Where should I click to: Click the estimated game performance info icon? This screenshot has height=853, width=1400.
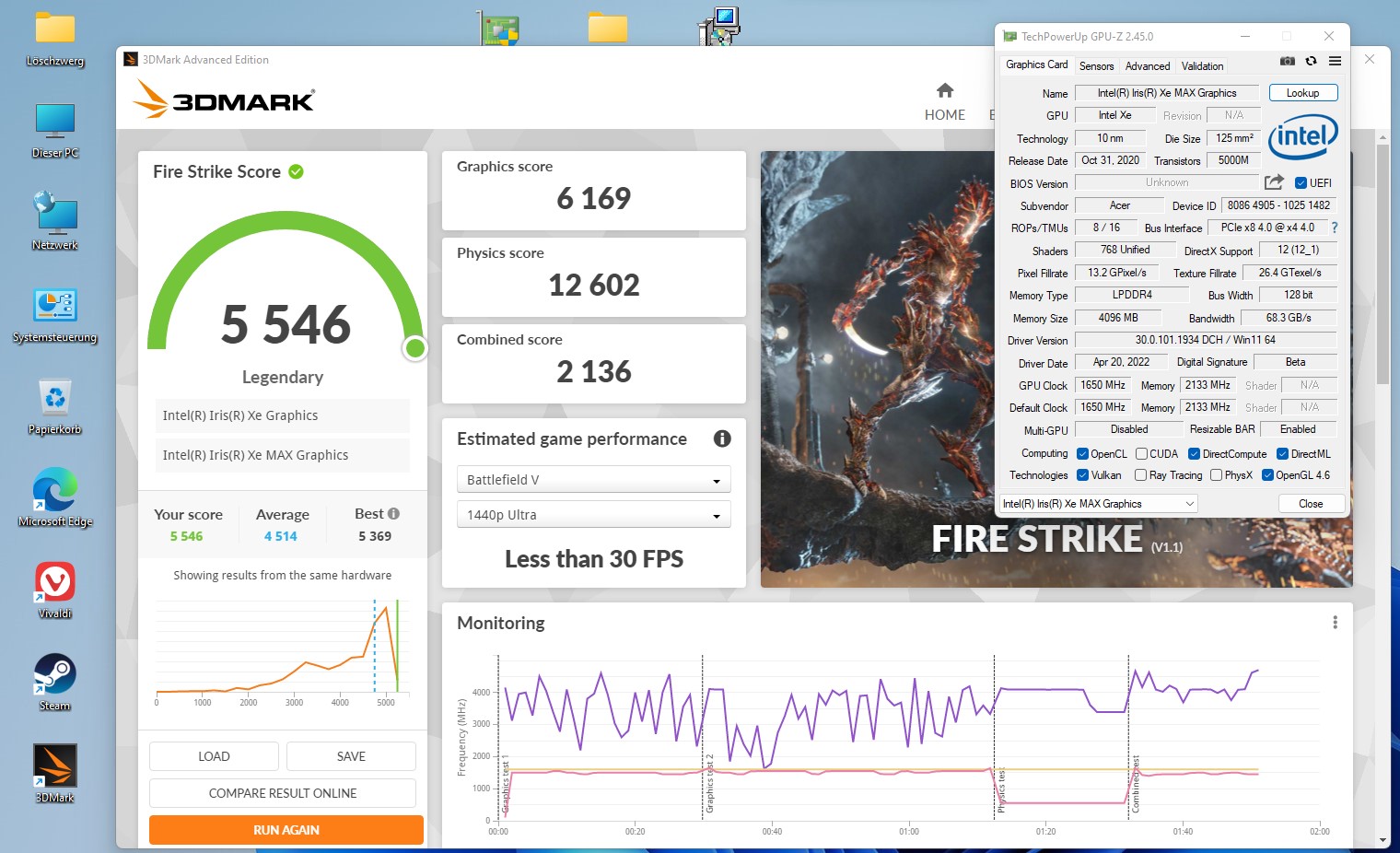click(x=722, y=439)
